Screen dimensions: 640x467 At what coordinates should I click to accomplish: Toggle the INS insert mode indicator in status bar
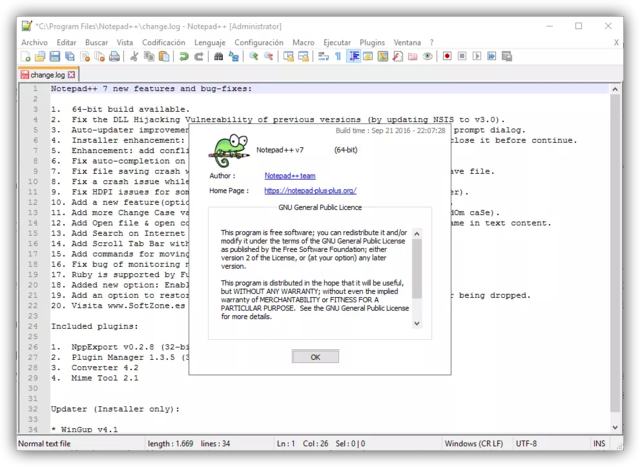click(x=599, y=443)
